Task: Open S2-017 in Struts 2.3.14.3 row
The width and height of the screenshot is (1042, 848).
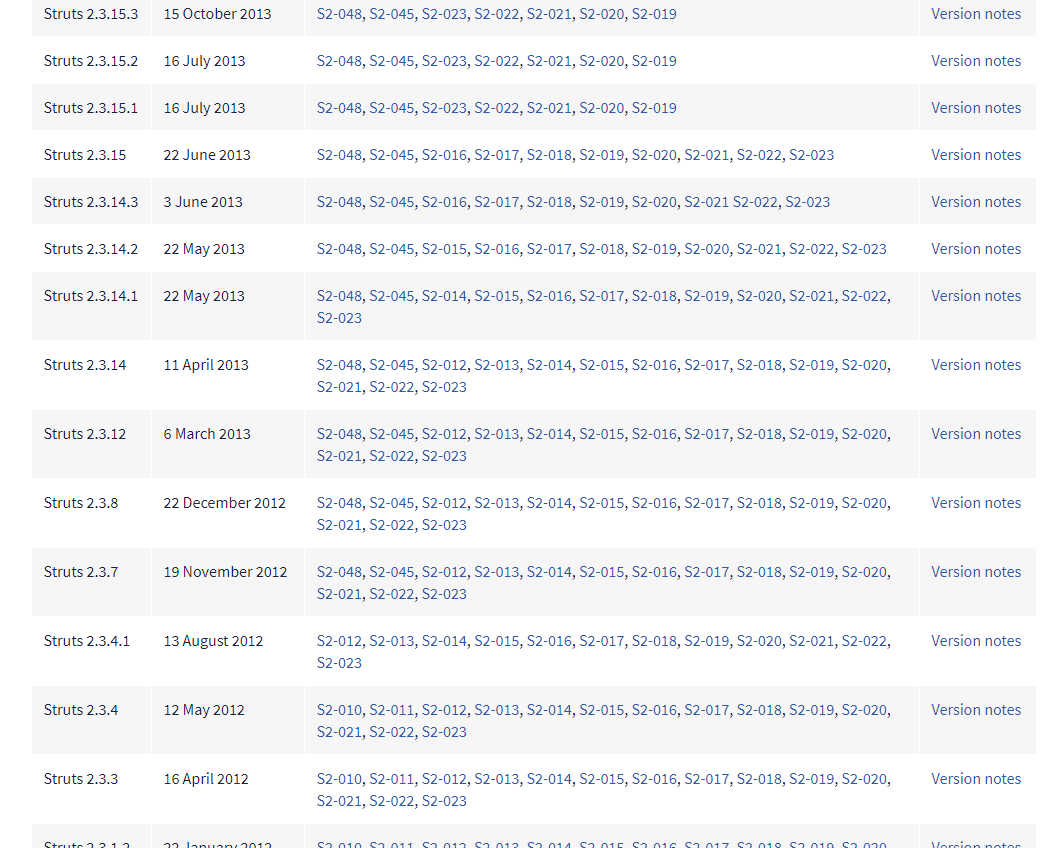Action: click(497, 202)
